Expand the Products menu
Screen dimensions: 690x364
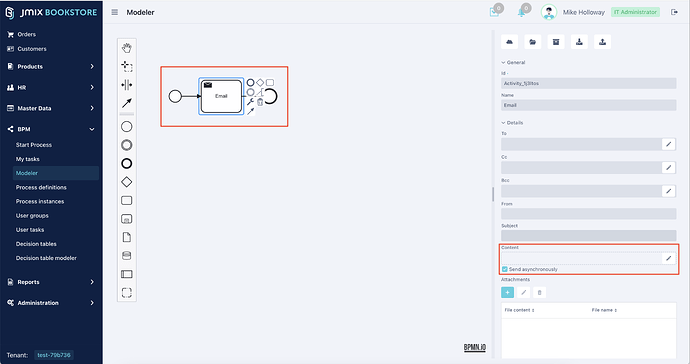point(51,66)
